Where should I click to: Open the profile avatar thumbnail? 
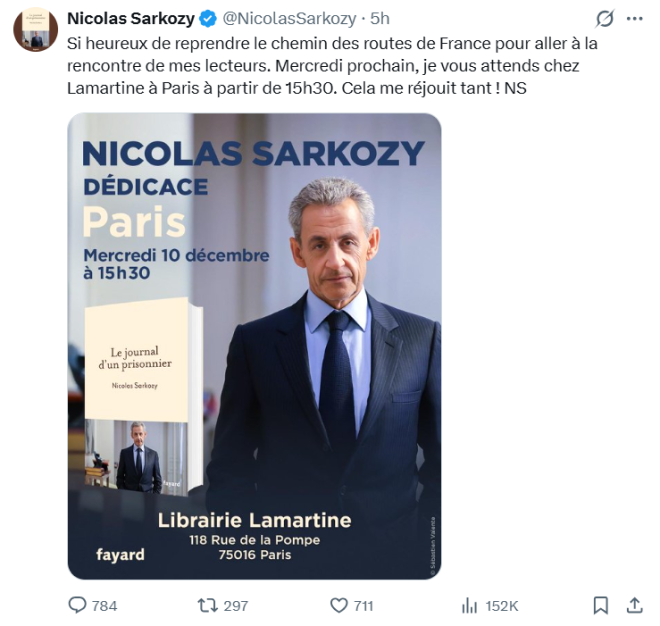pos(35,28)
